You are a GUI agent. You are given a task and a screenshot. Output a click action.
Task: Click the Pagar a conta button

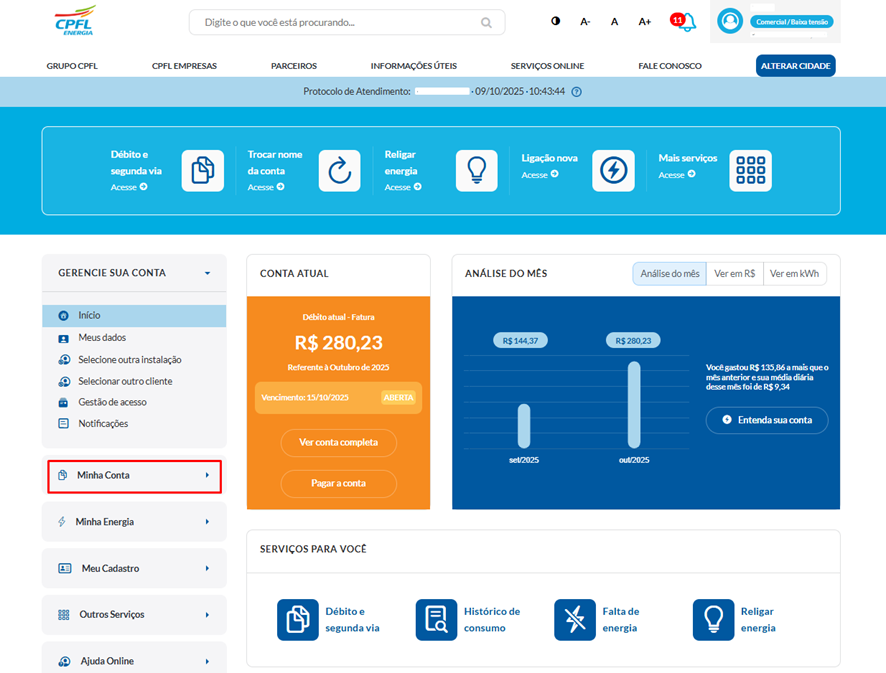click(339, 483)
